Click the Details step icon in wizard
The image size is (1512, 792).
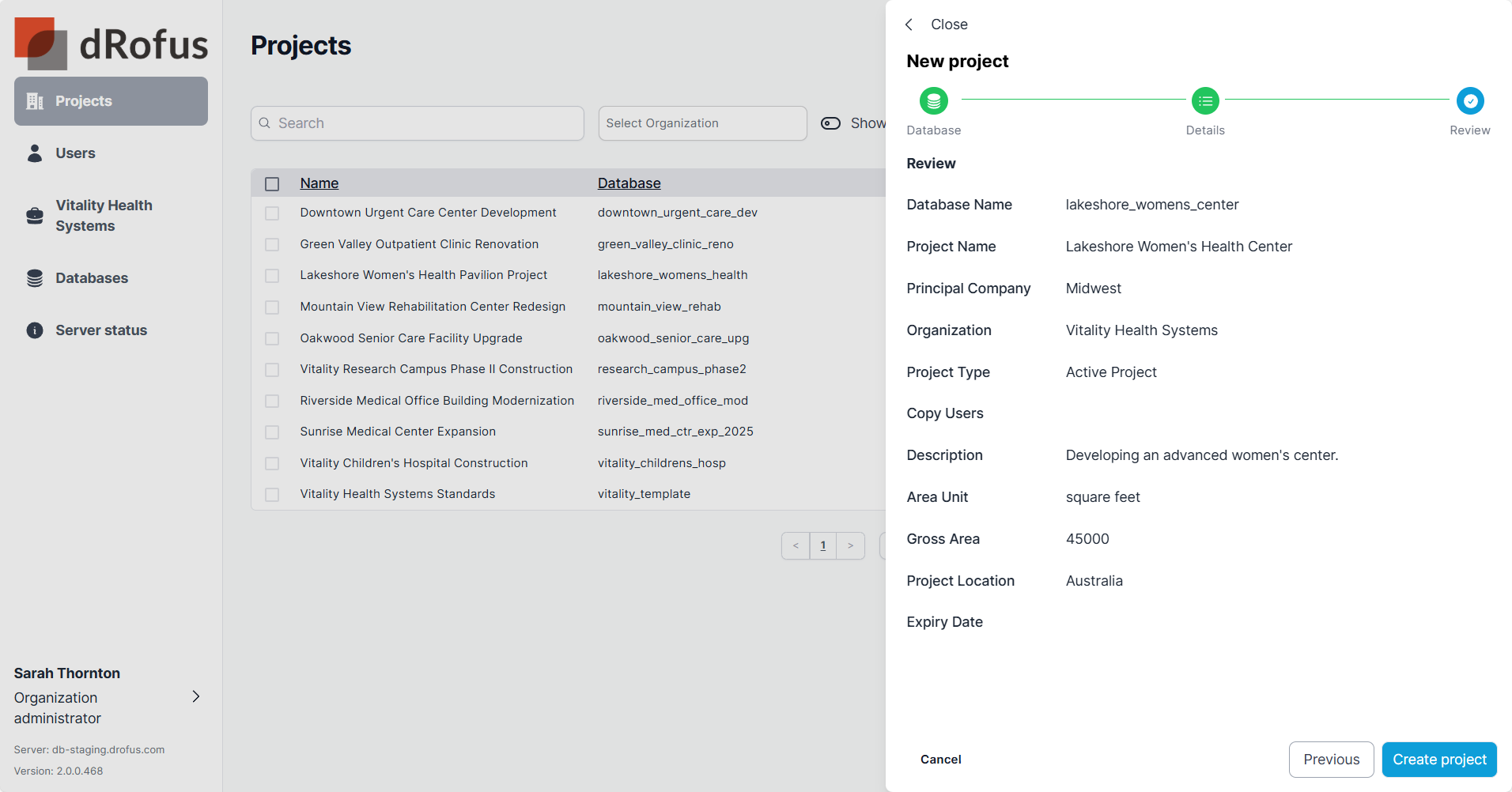coord(1204,101)
